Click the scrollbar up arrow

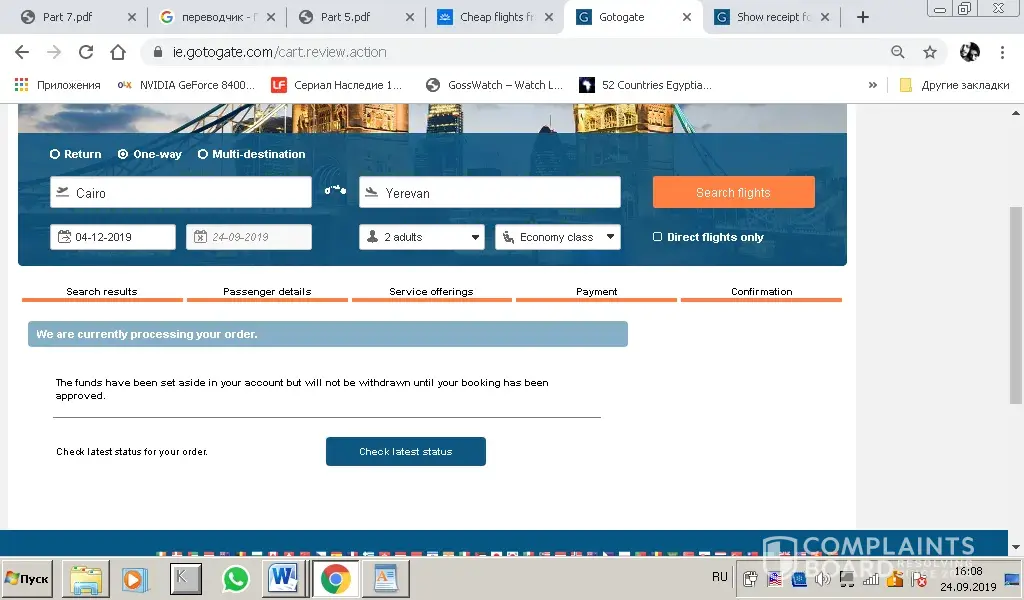1016,113
